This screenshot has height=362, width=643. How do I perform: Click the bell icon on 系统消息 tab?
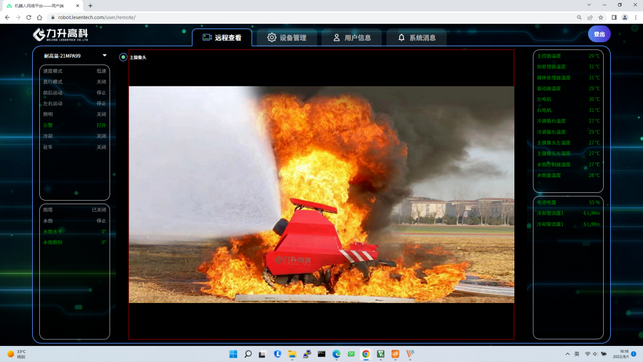tap(401, 37)
